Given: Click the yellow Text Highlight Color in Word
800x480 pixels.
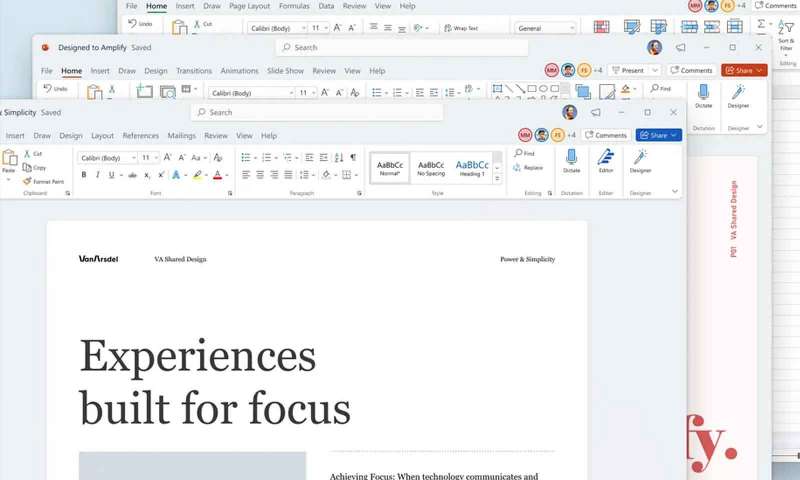Looking at the screenshot, I should [x=197, y=175].
